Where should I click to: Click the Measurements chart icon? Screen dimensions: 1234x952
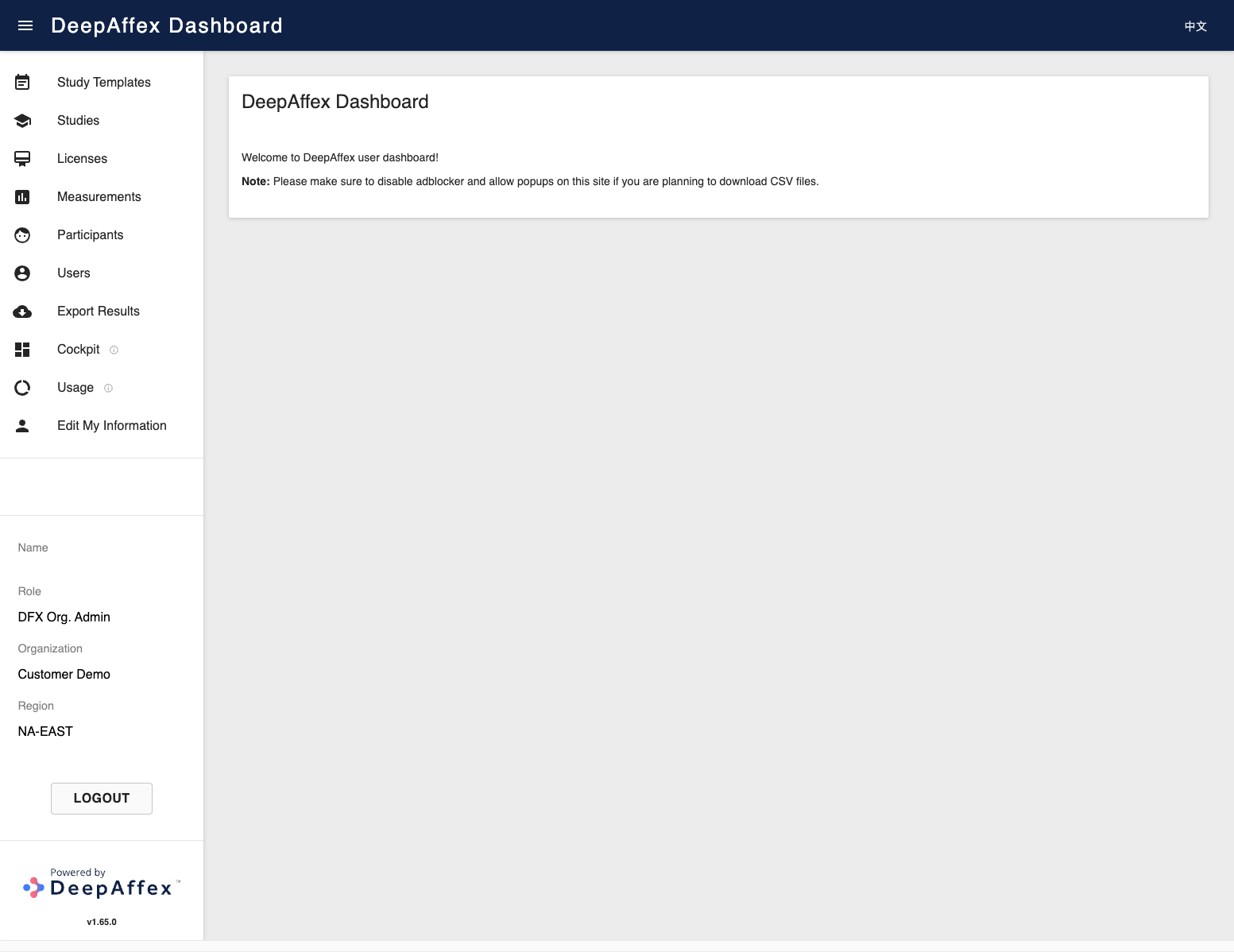(x=22, y=197)
